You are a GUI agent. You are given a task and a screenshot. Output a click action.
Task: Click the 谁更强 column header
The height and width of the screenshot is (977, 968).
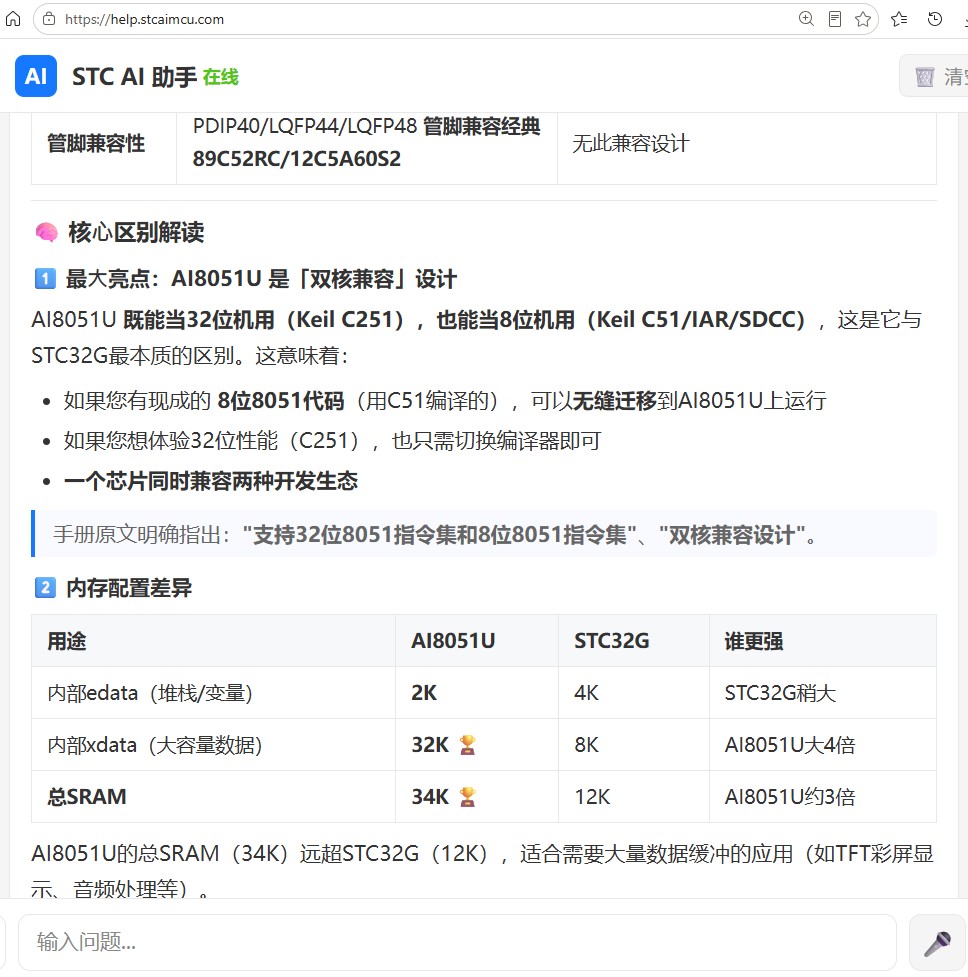coord(823,641)
